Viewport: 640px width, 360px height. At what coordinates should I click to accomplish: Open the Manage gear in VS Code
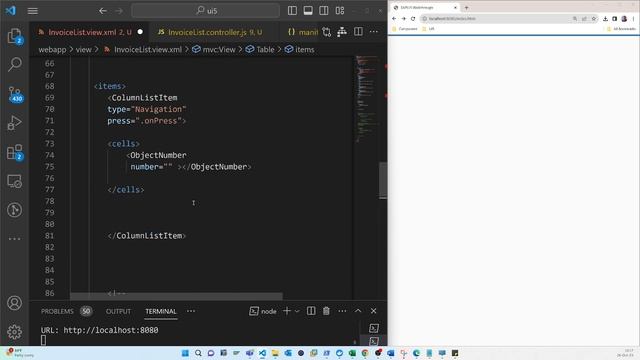pos(15,331)
